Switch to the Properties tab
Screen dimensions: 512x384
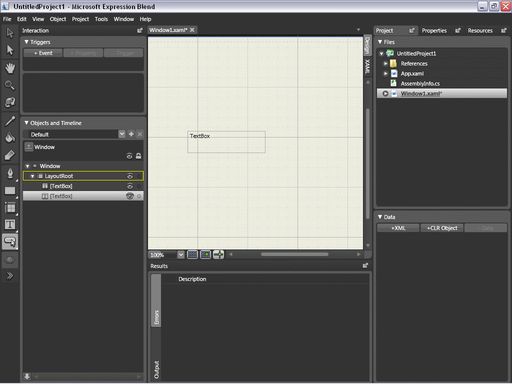[x=434, y=31]
